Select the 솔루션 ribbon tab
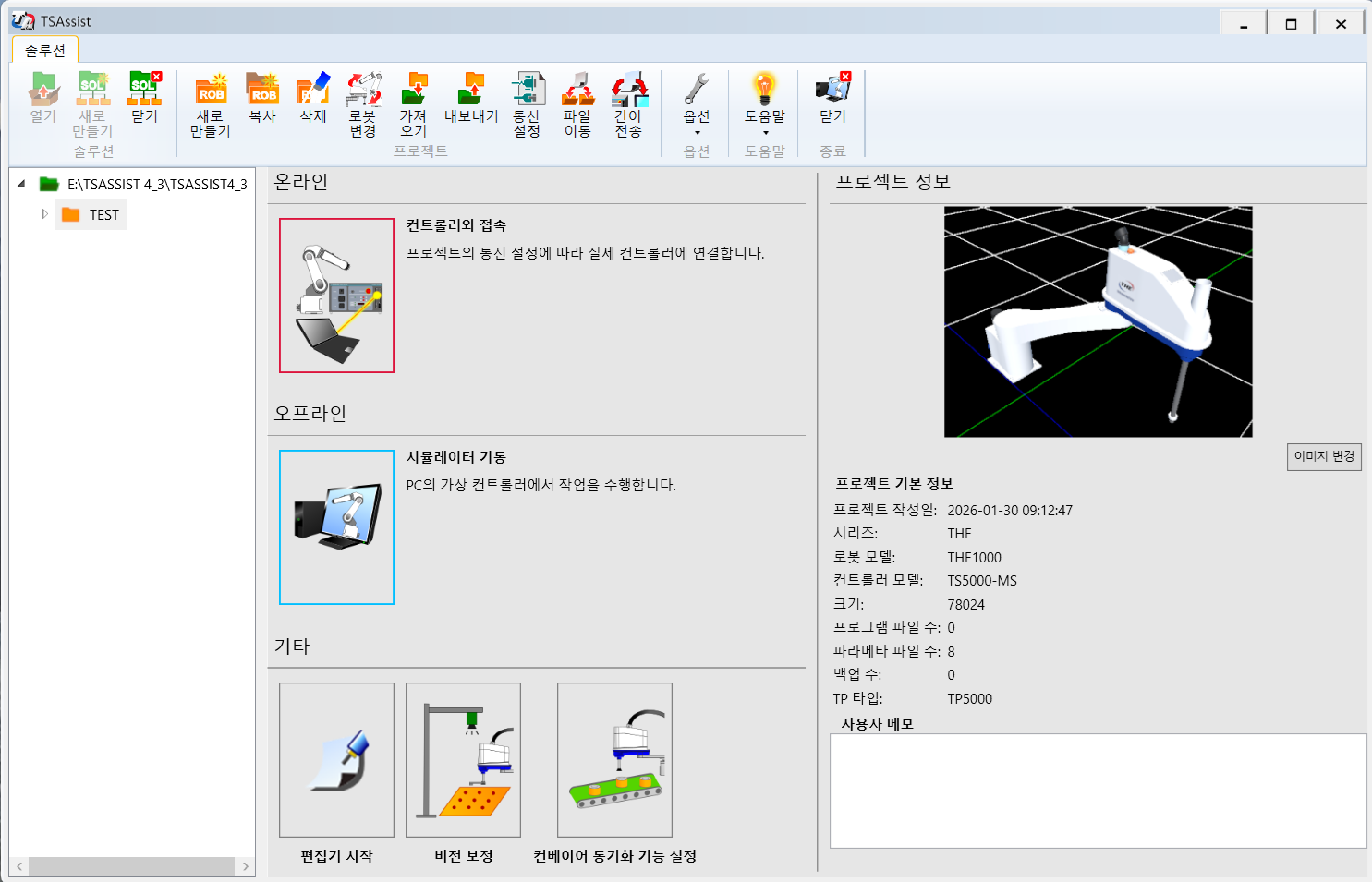This screenshot has height=882, width=1372. coord(44,50)
